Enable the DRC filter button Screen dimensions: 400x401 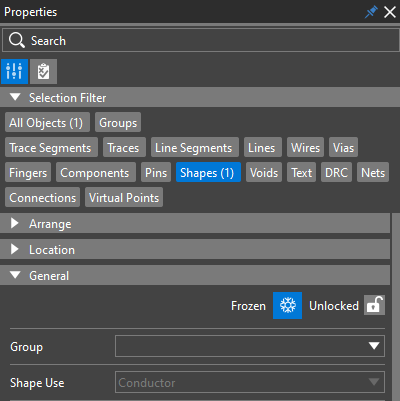336,172
